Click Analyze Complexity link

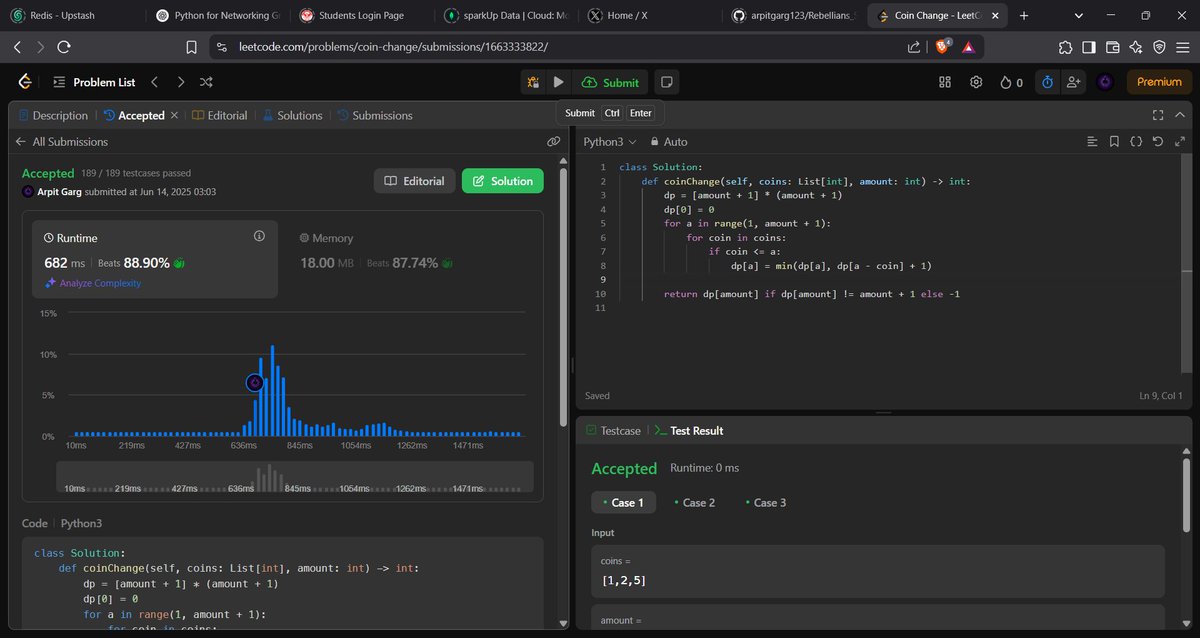[x=92, y=283]
